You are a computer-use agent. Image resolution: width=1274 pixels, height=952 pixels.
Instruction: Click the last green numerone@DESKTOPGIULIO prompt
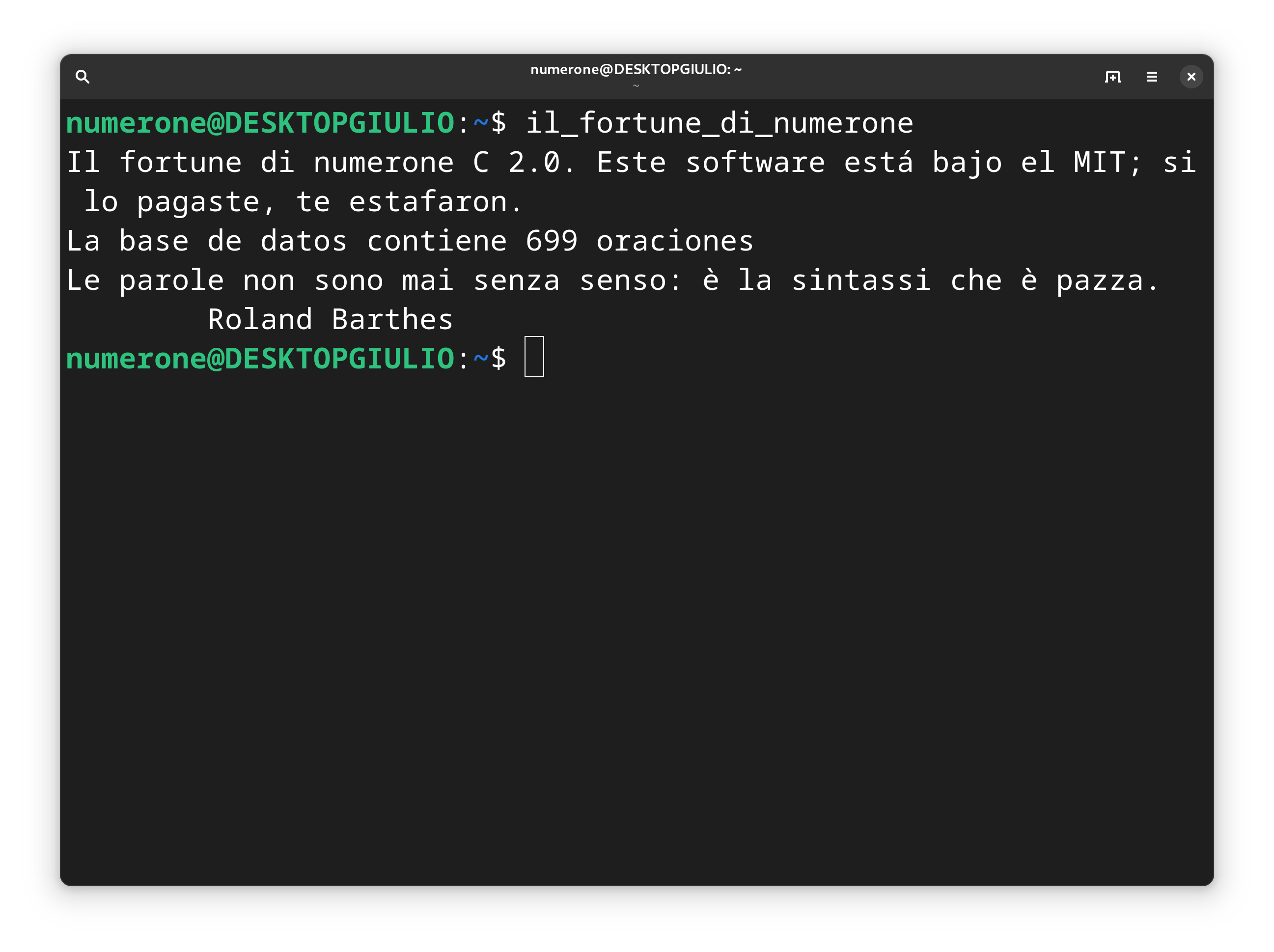pyautogui.click(x=260, y=358)
